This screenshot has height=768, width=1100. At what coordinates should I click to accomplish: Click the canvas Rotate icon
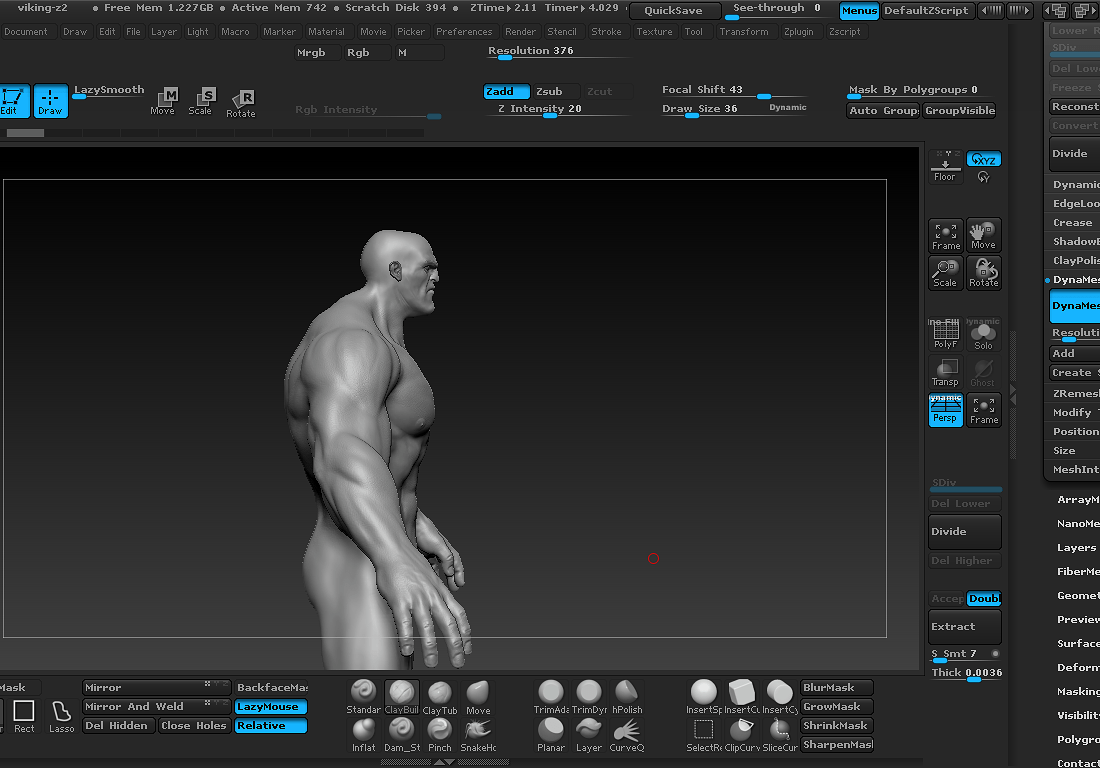point(984,273)
